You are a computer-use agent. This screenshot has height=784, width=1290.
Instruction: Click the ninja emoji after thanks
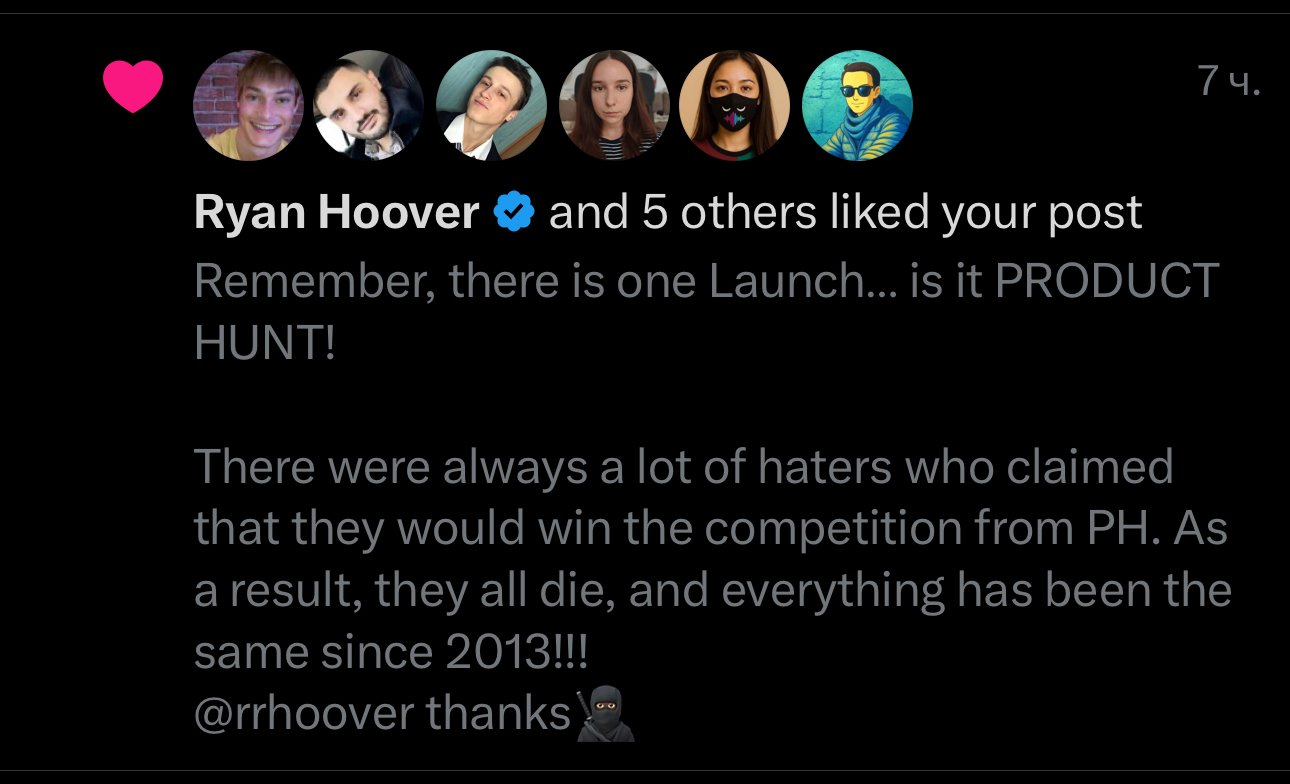[606, 714]
